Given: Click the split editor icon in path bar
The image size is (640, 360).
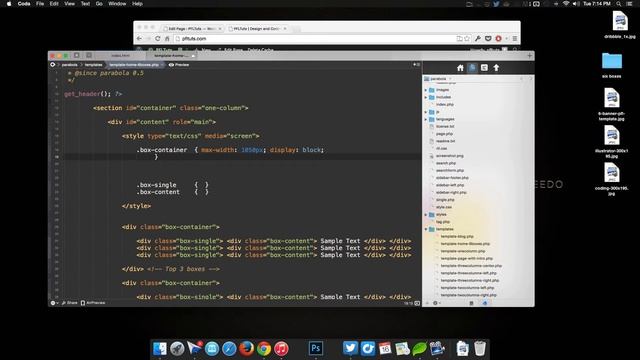Looking at the screenshot, I should 416,64.
